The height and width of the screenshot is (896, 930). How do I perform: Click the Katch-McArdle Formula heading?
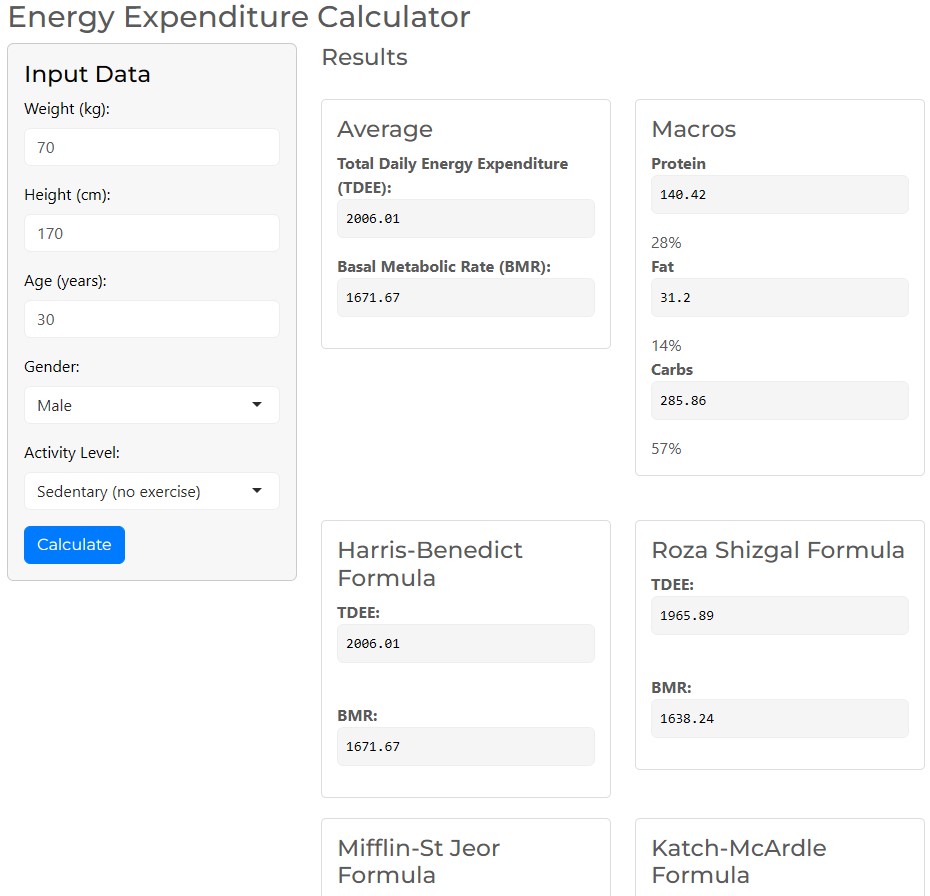point(738,862)
